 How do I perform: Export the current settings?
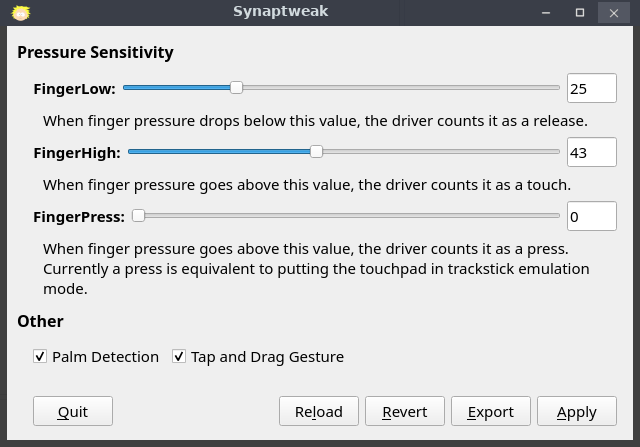click(490, 411)
